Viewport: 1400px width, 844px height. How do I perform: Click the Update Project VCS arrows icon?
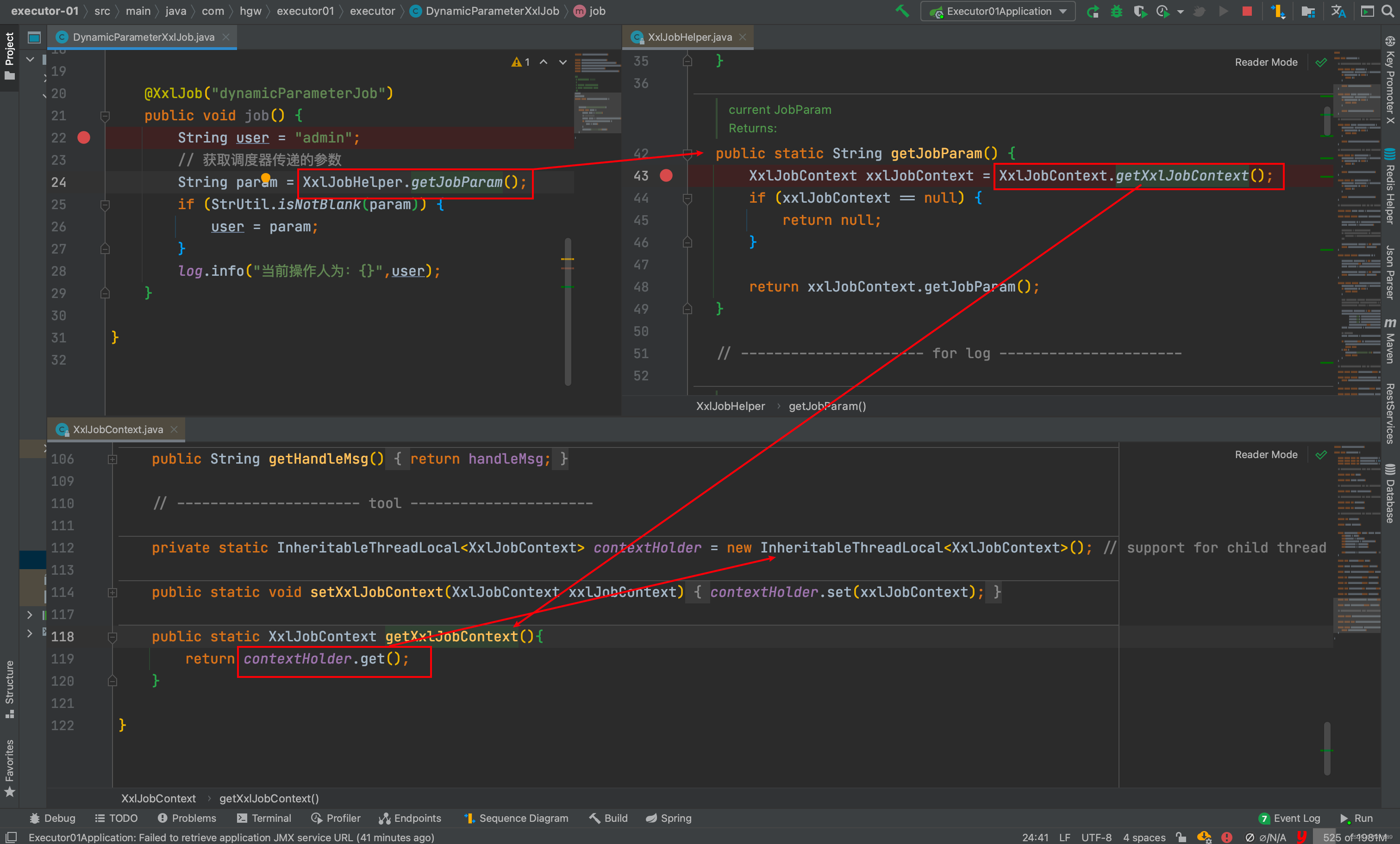[x=1278, y=12]
